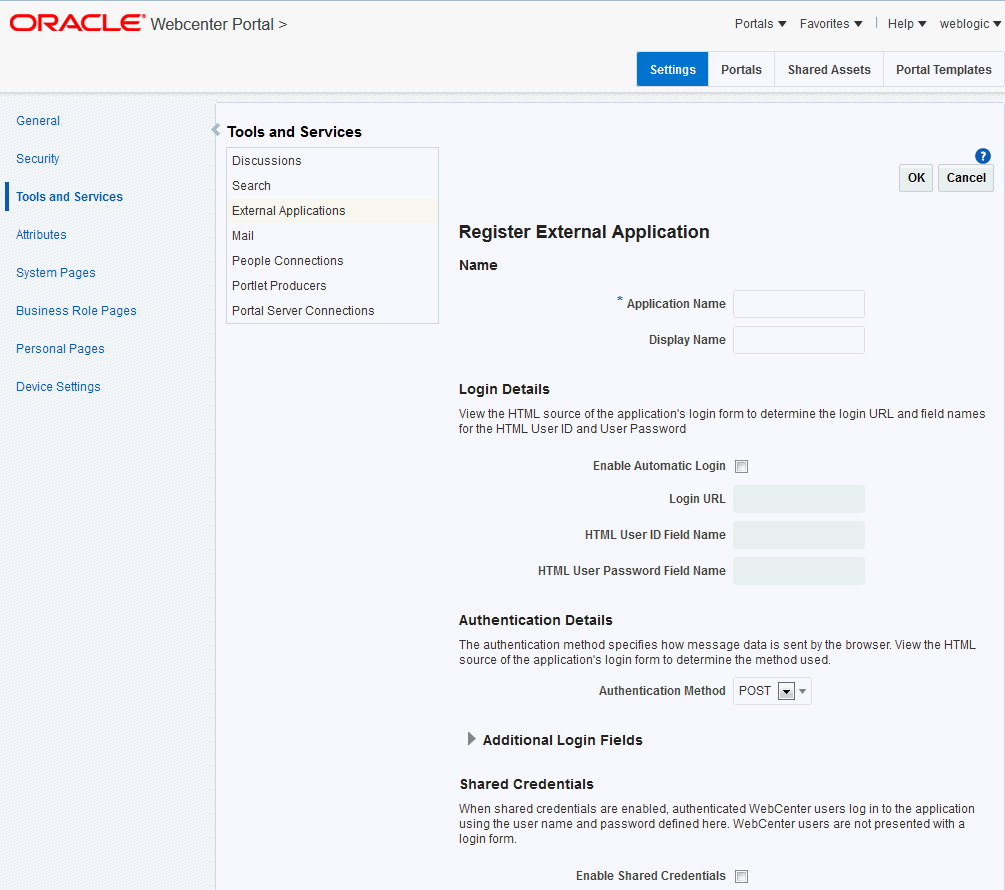1005x890 pixels.
Task: Expand Additional Login Fields section
Action: [x=472, y=739]
